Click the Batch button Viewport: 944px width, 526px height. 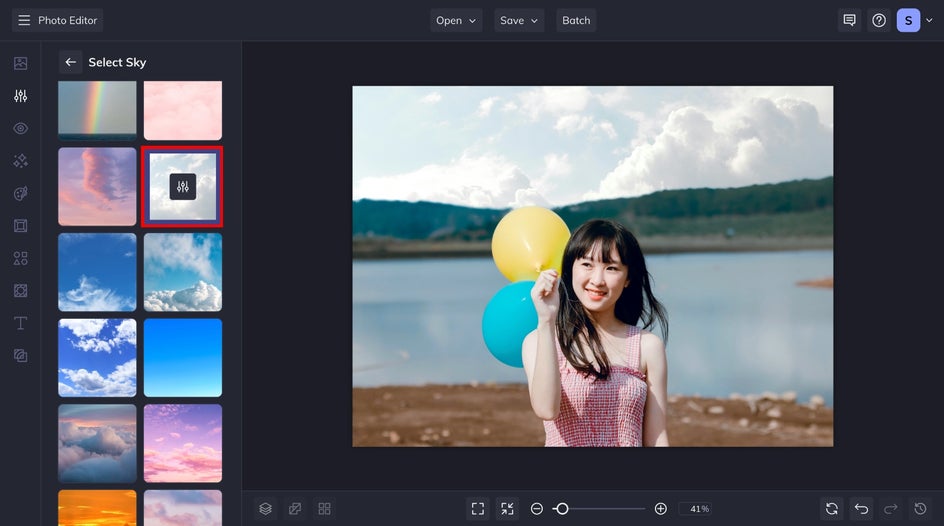click(576, 20)
